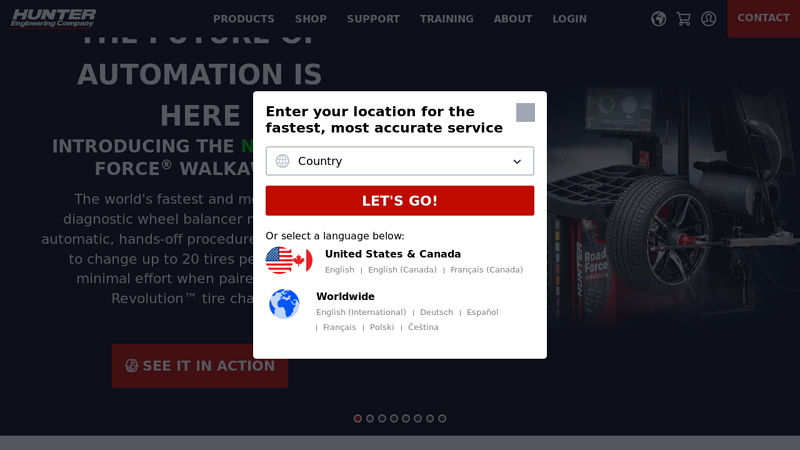Select the fourth carousel slide dot
This screenshot has height=450, width=800.
[394, 418]
